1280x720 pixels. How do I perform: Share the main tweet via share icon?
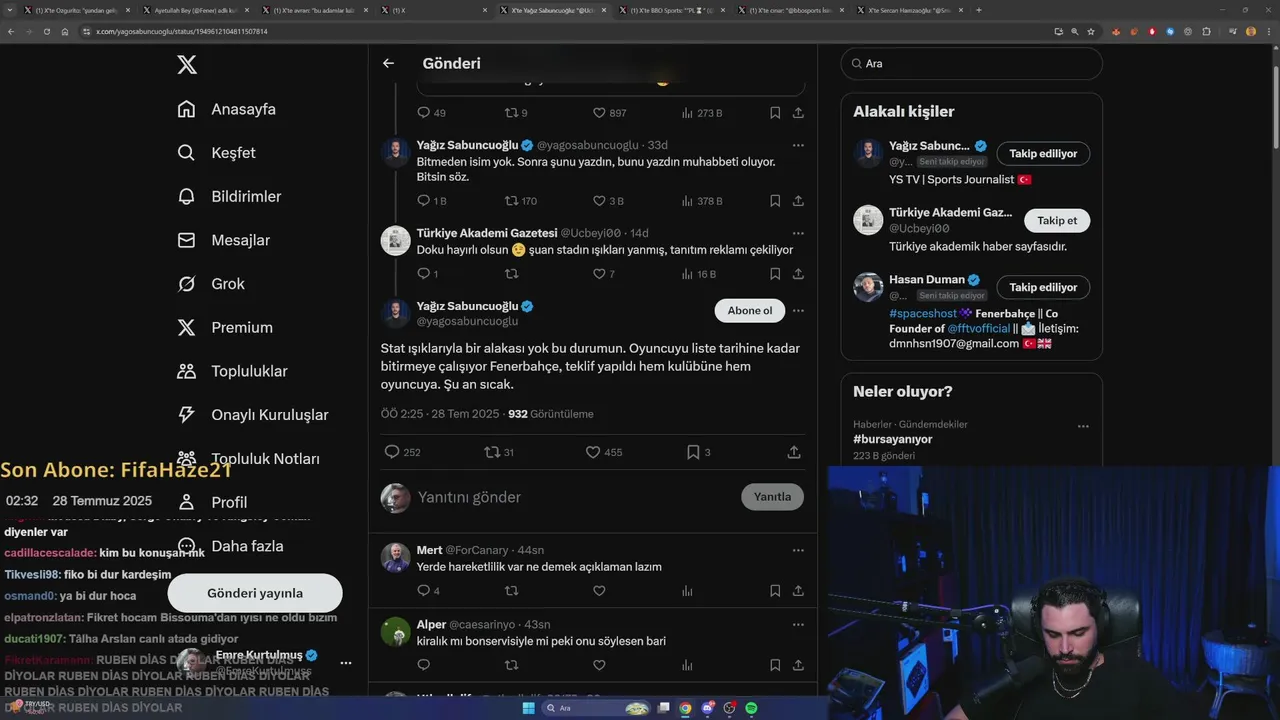[794, 452]
